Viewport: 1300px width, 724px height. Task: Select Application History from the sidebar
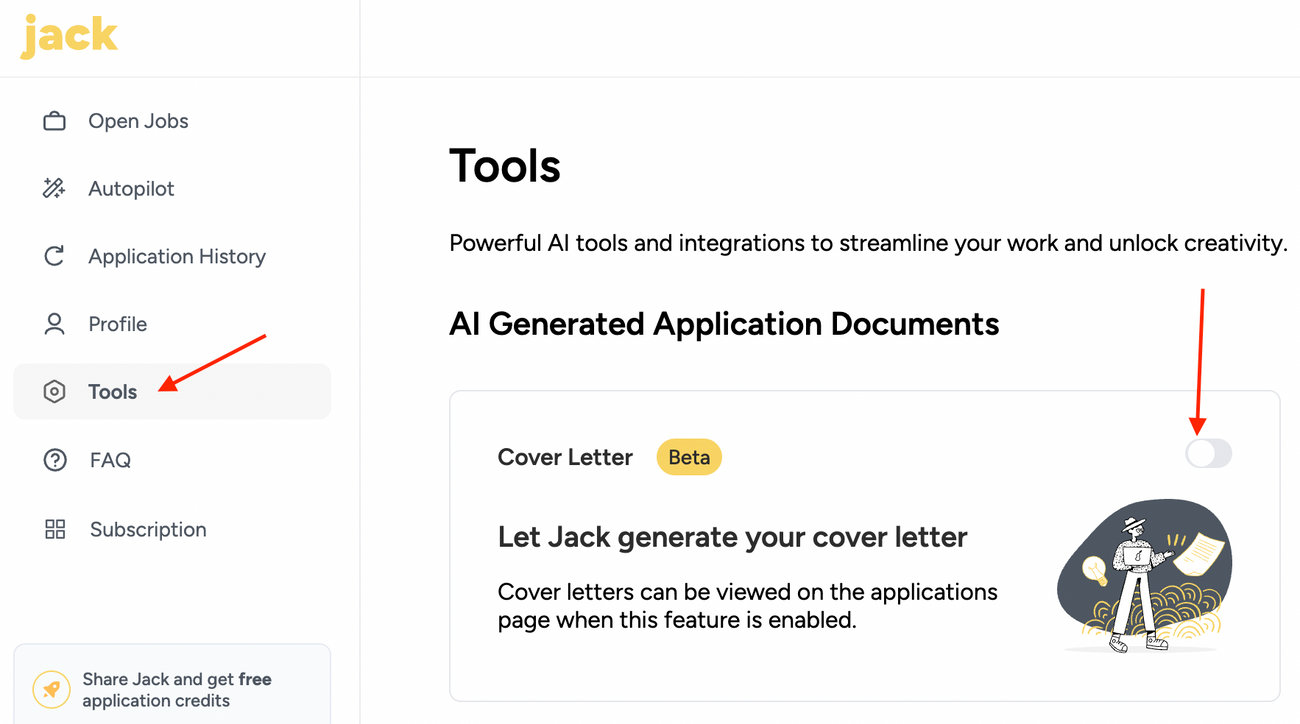point(177,257)
